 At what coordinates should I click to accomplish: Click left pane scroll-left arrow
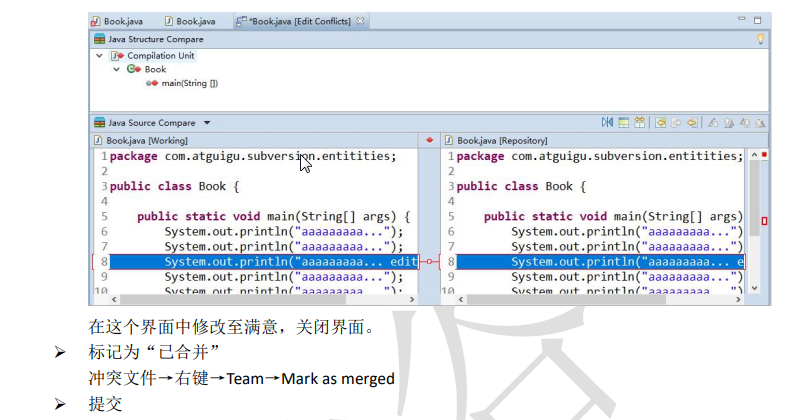115,299
